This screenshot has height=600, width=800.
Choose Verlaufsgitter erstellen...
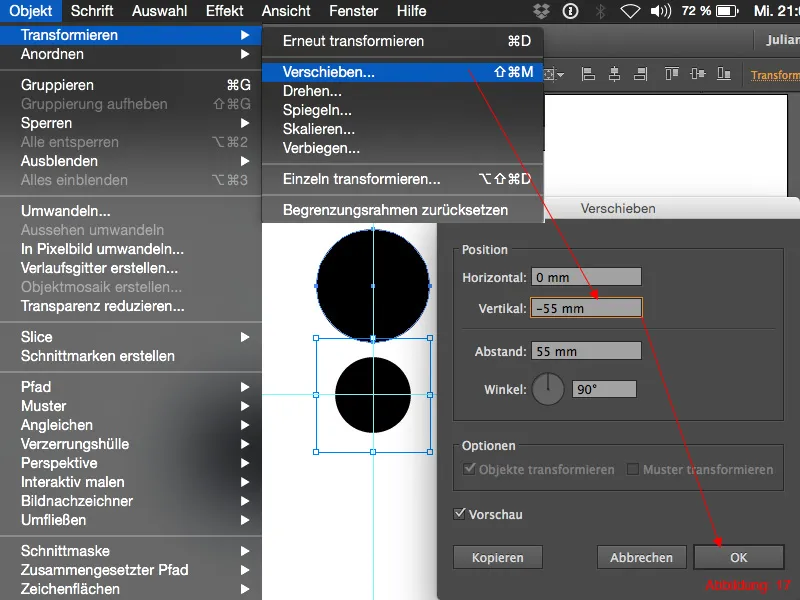pyautogui.click(x=131, y=268)
